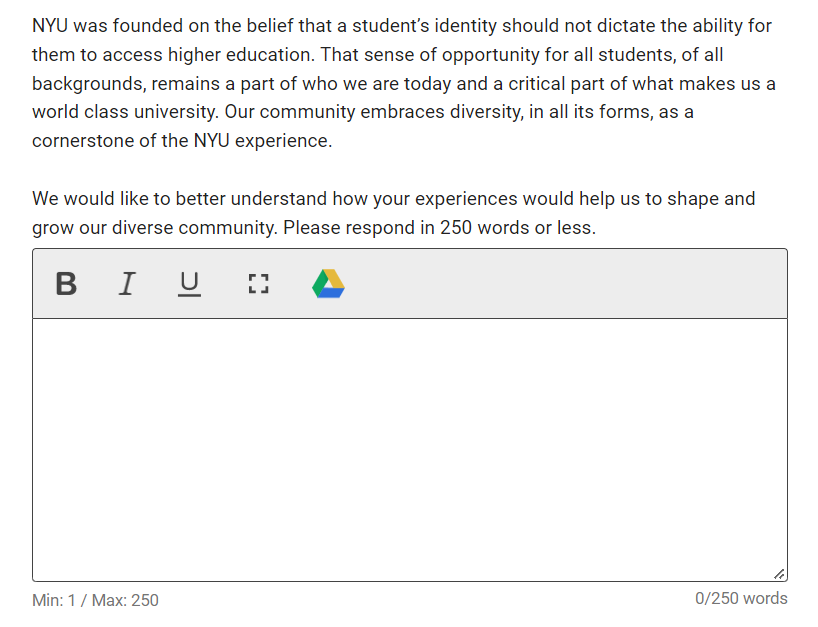This screenshot has width=818, height=627.
Task: Open the Google Drive upload icon
Action: pos(328,284)
